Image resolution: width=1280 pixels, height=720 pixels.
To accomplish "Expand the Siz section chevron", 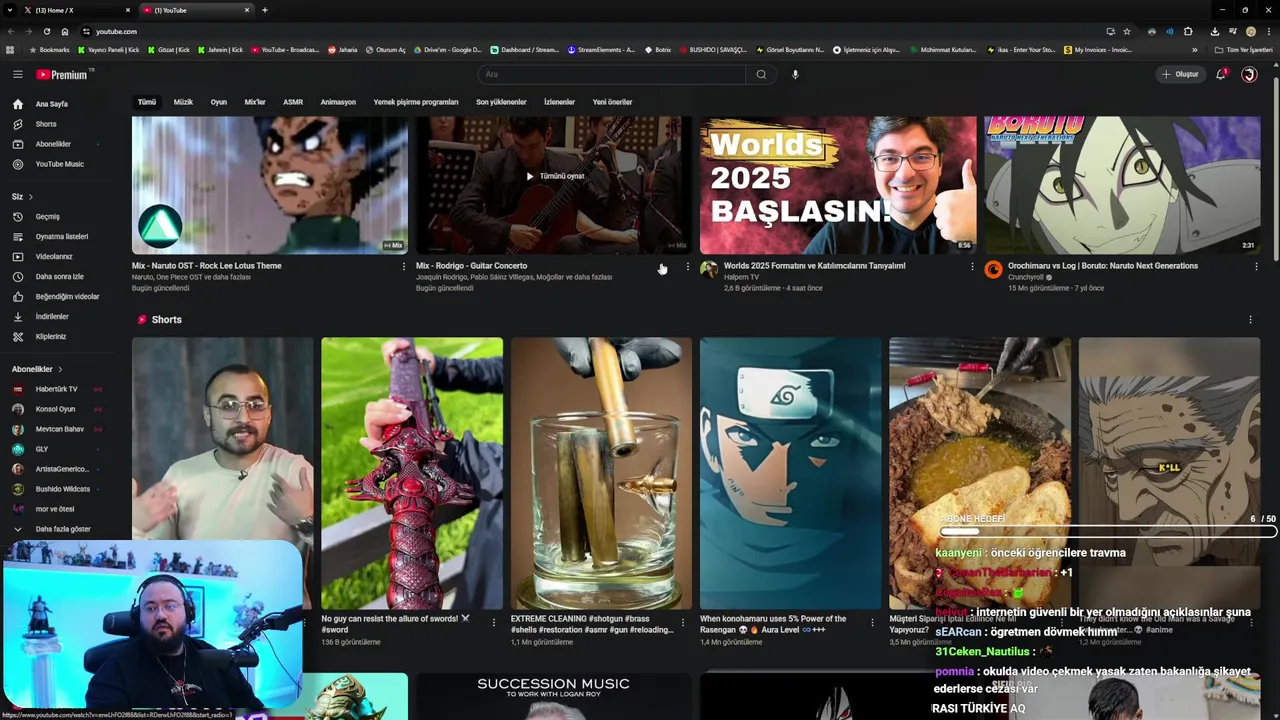I will pos(31,197).
